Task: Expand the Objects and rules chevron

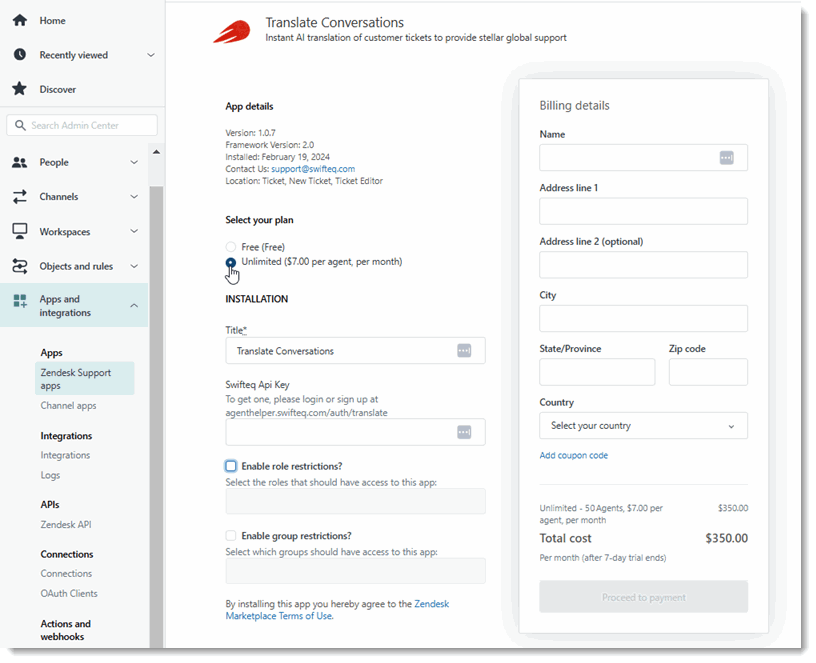Action: (x=134, y=266)
